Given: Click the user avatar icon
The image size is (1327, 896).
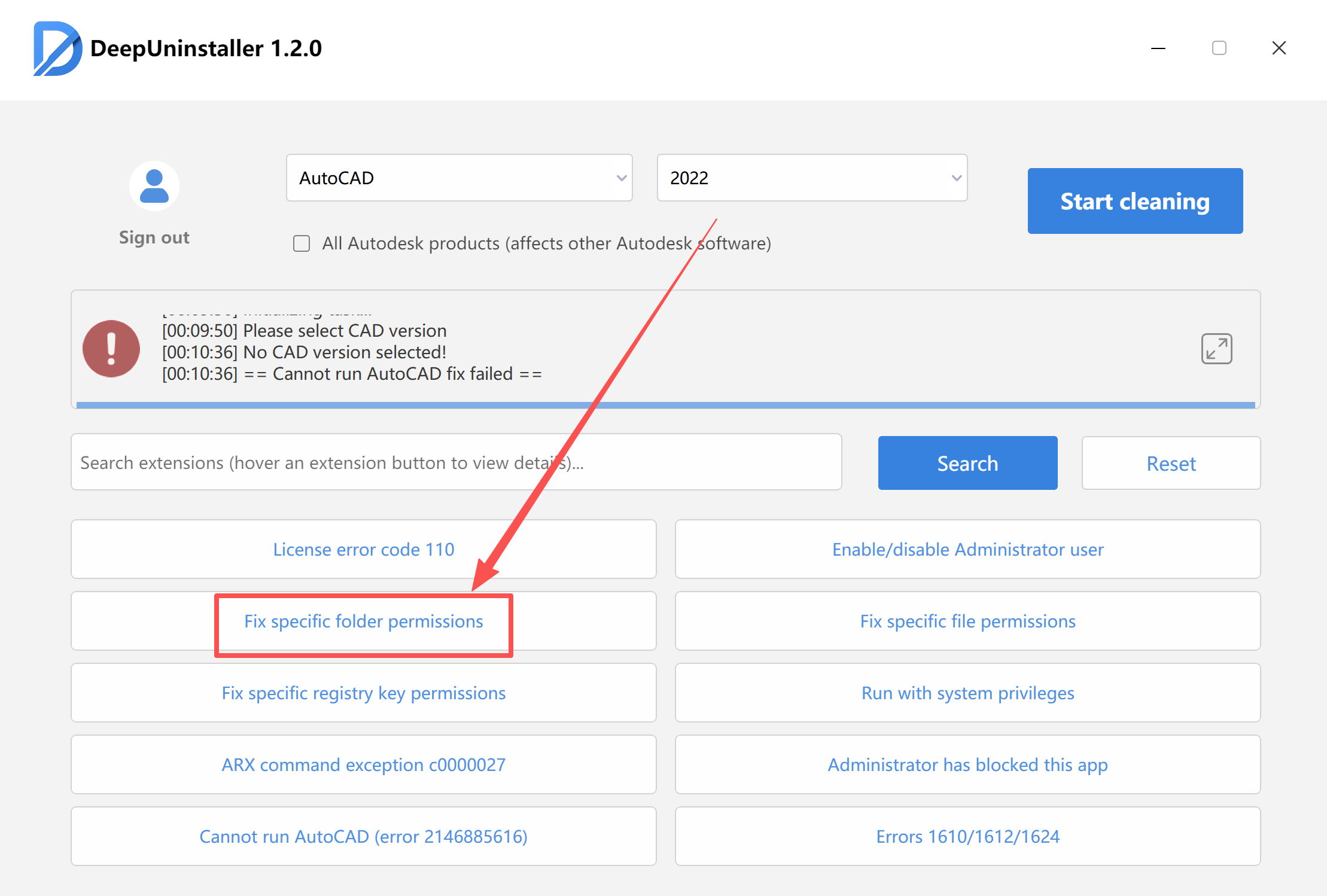Looking at the screenshot, I should (x=154, y=186).
